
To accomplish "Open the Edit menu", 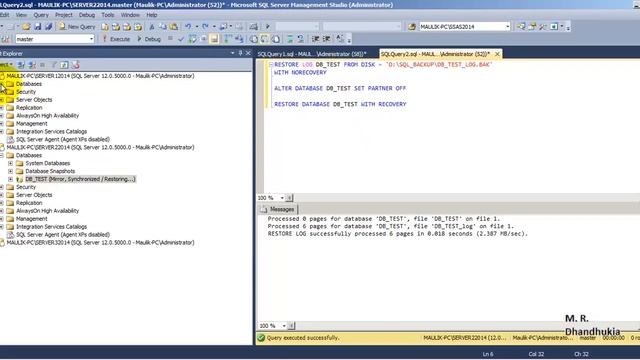I will [x=4, y=15].
